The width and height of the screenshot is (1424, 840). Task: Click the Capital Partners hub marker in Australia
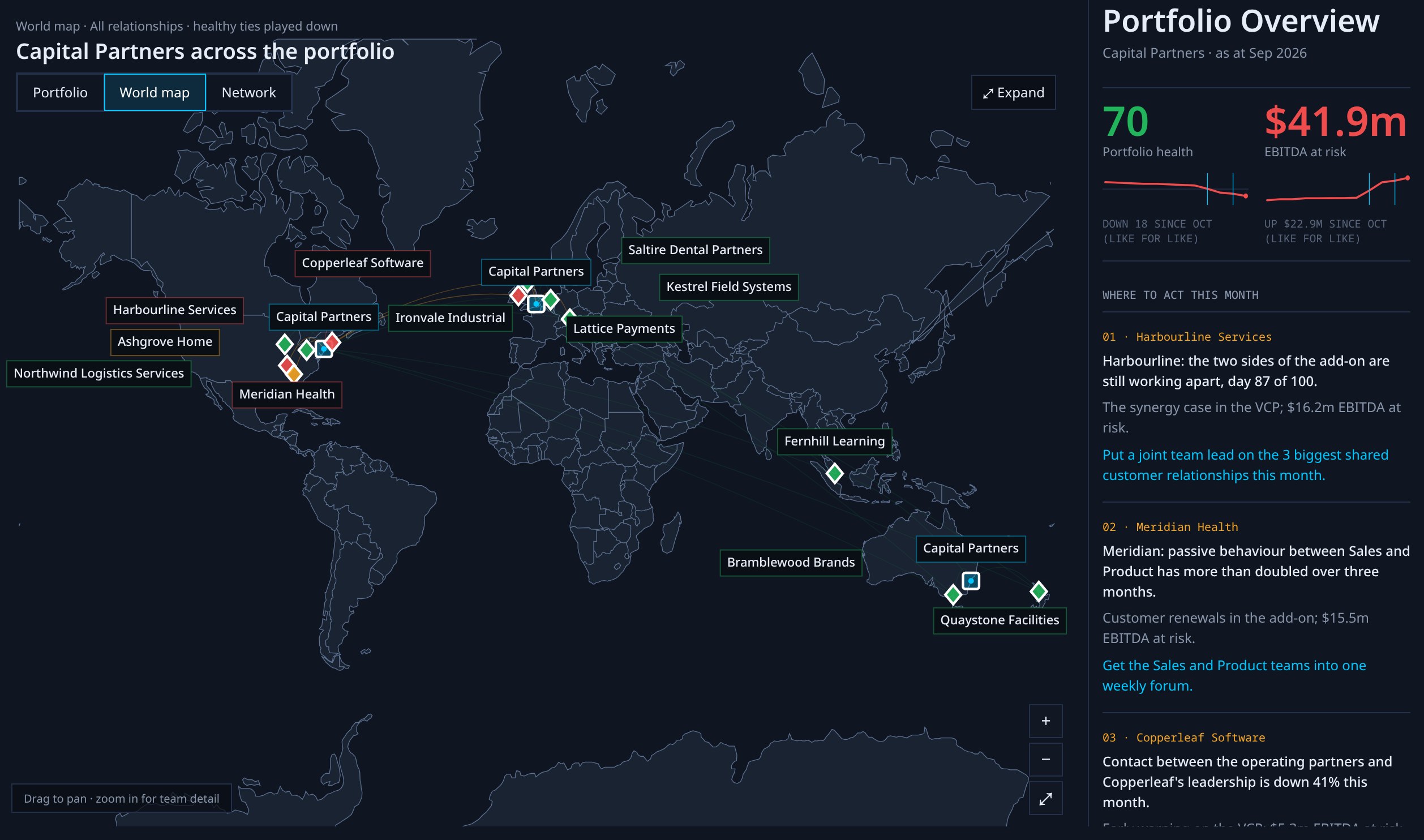971,581
